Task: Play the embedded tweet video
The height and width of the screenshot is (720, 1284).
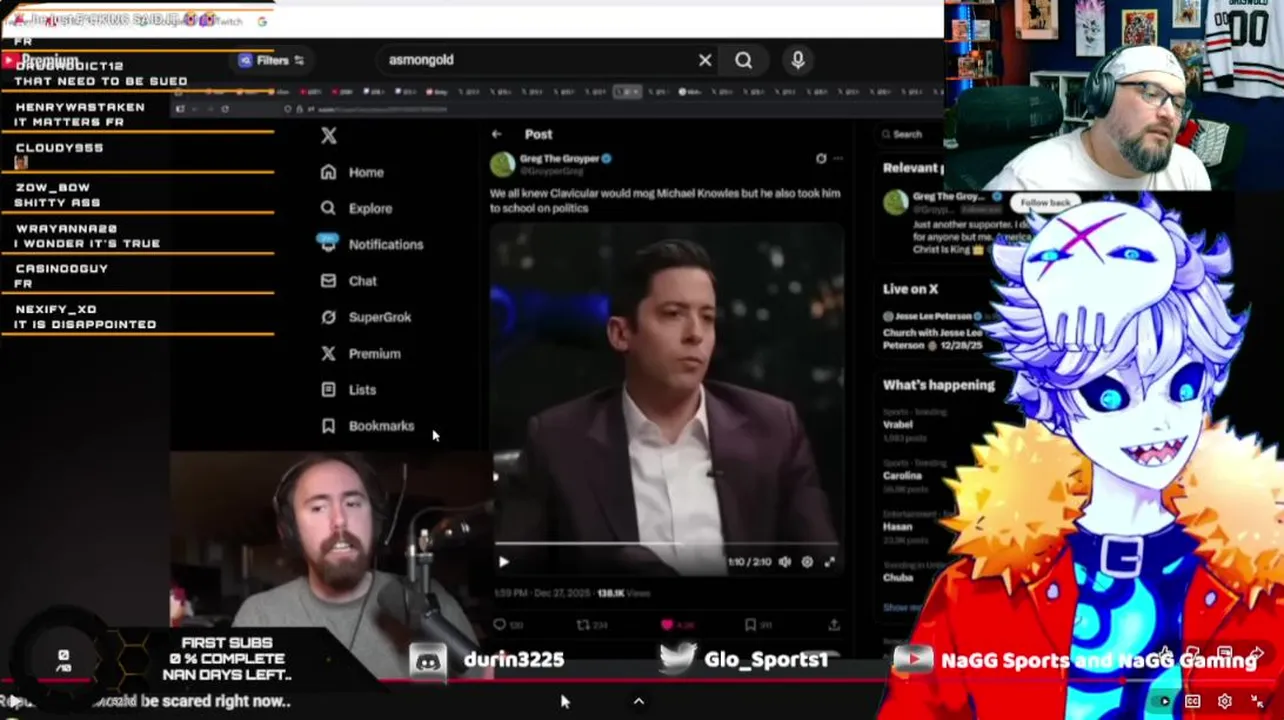Action: [x=503, y=562]
